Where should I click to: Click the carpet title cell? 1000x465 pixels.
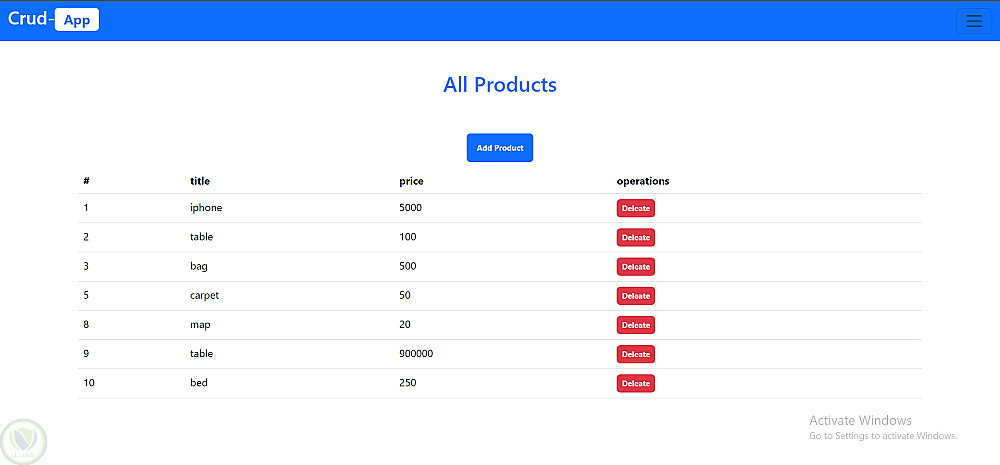204,296
